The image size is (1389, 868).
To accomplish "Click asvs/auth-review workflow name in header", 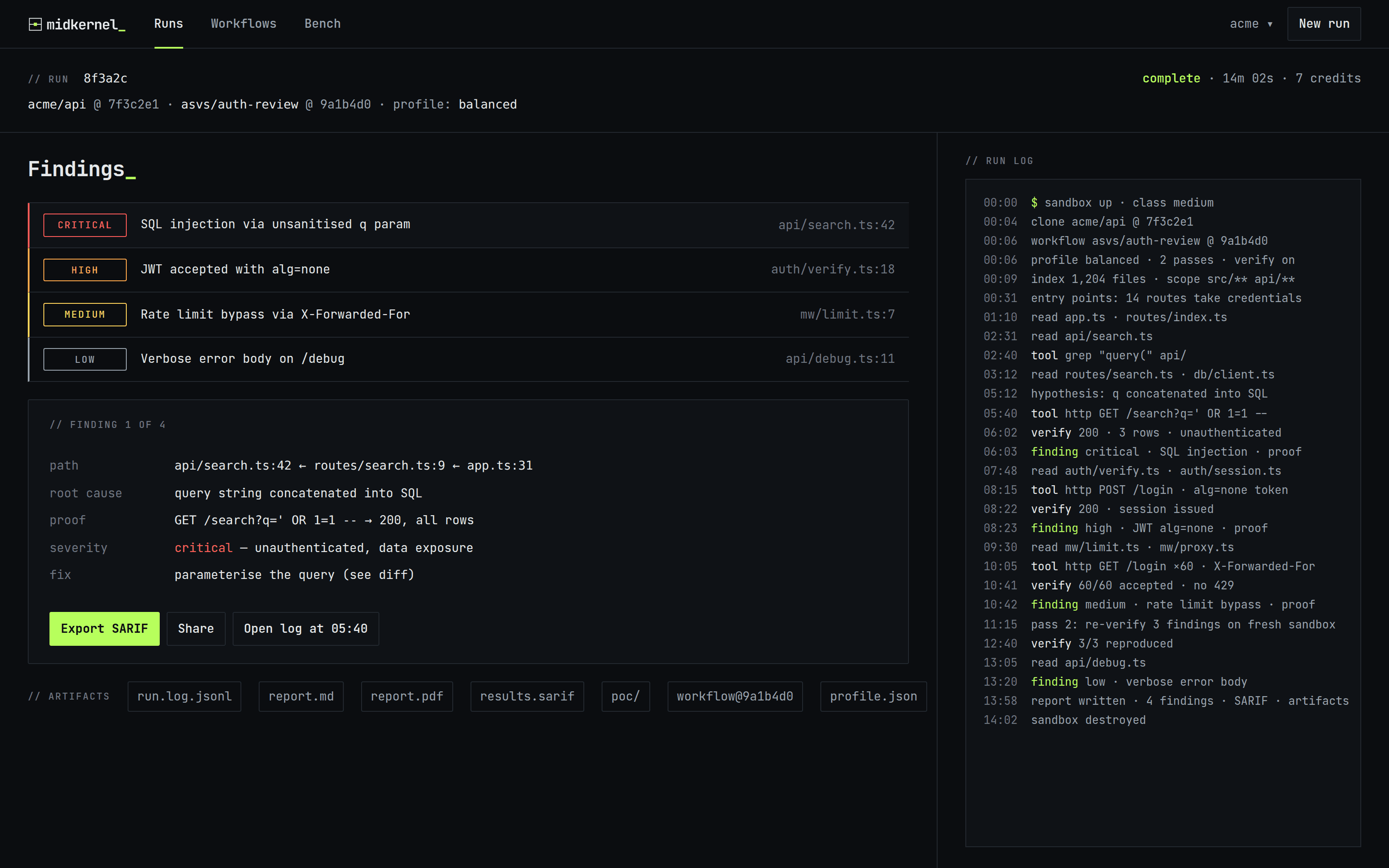I will click(x=239, y=105).
